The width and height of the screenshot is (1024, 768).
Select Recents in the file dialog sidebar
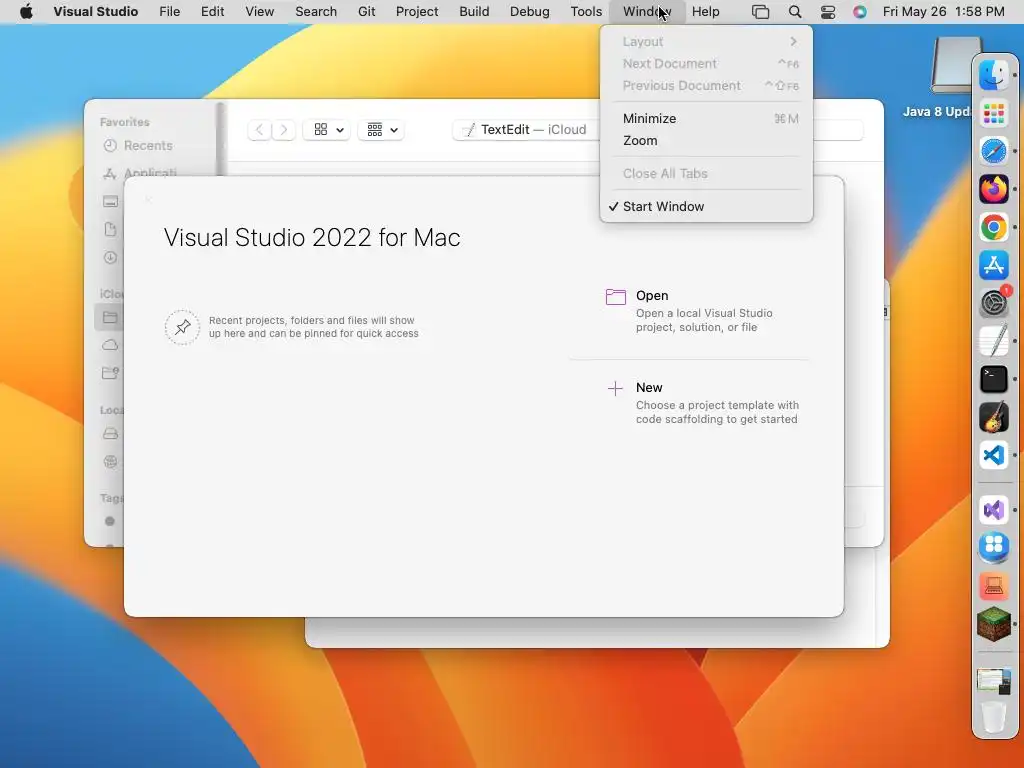pyautogui.click(x=148, y=146)
